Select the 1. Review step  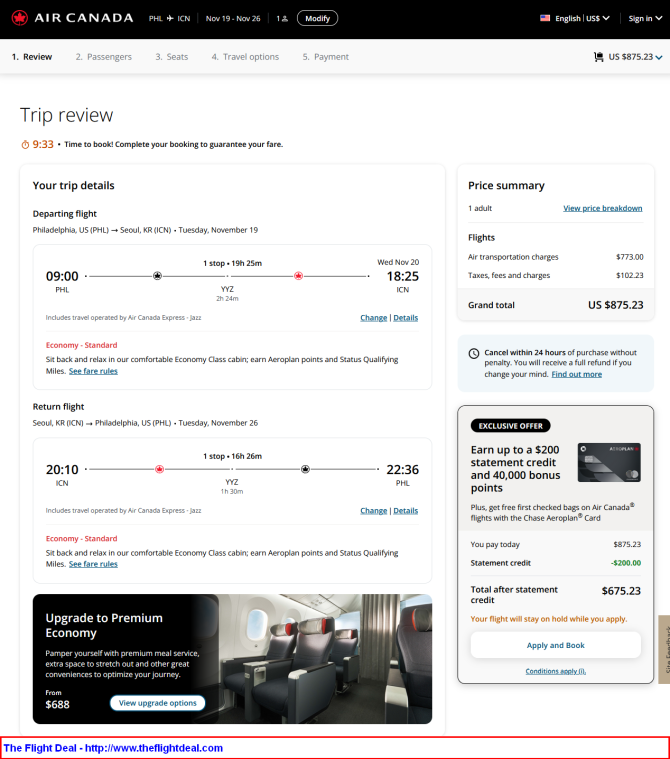click(32, 57)
